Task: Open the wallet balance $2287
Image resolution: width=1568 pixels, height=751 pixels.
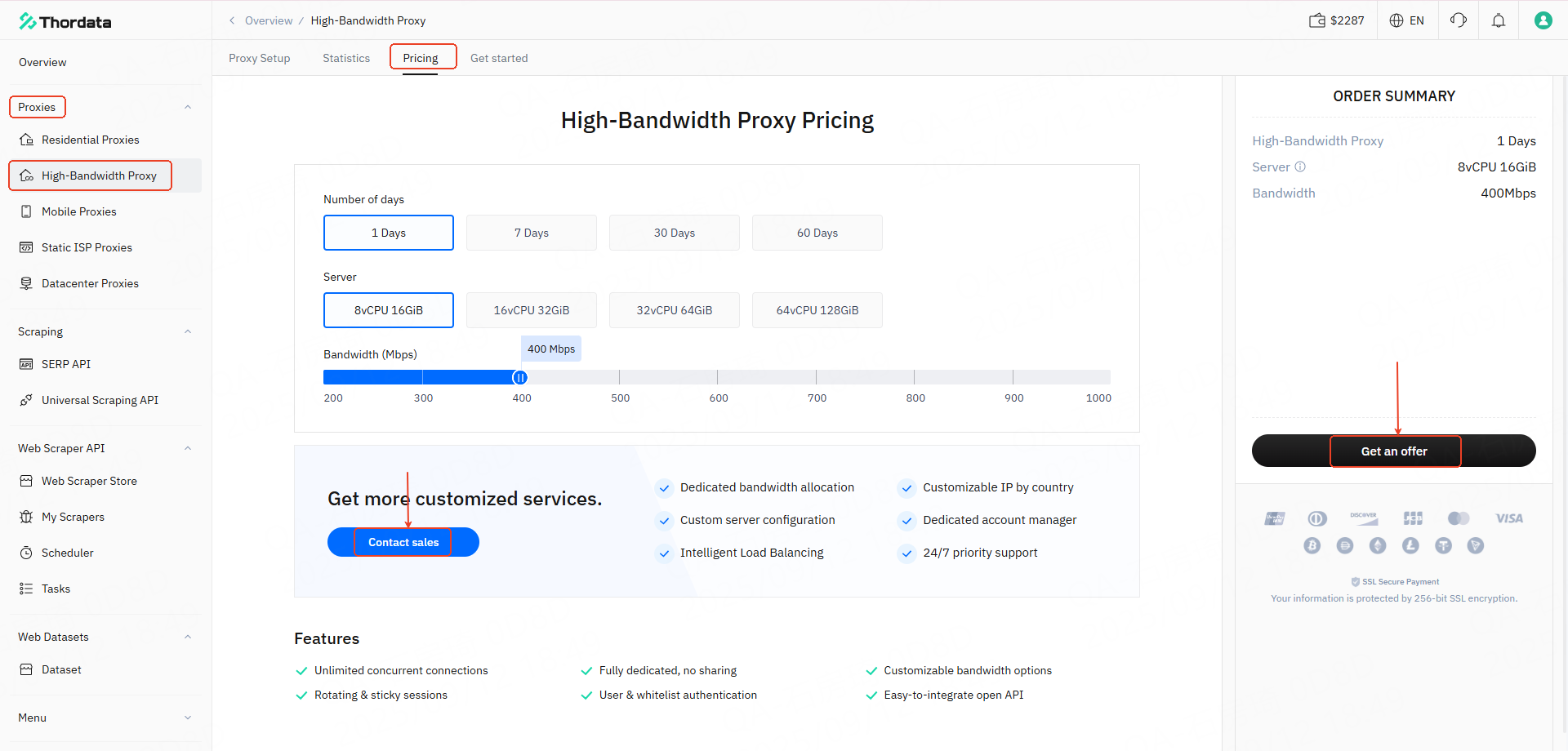Action: click(x=1337, y=20)
